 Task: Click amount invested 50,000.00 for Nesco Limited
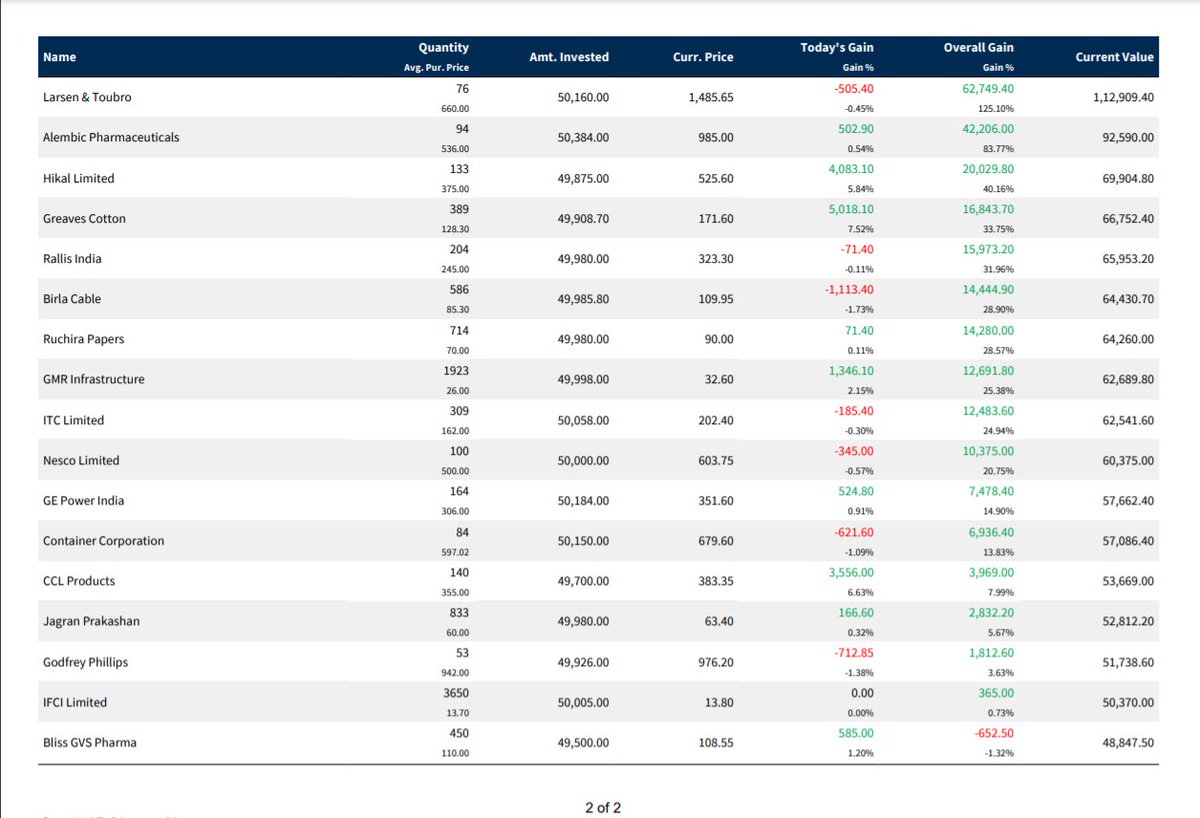click(583, 460)
